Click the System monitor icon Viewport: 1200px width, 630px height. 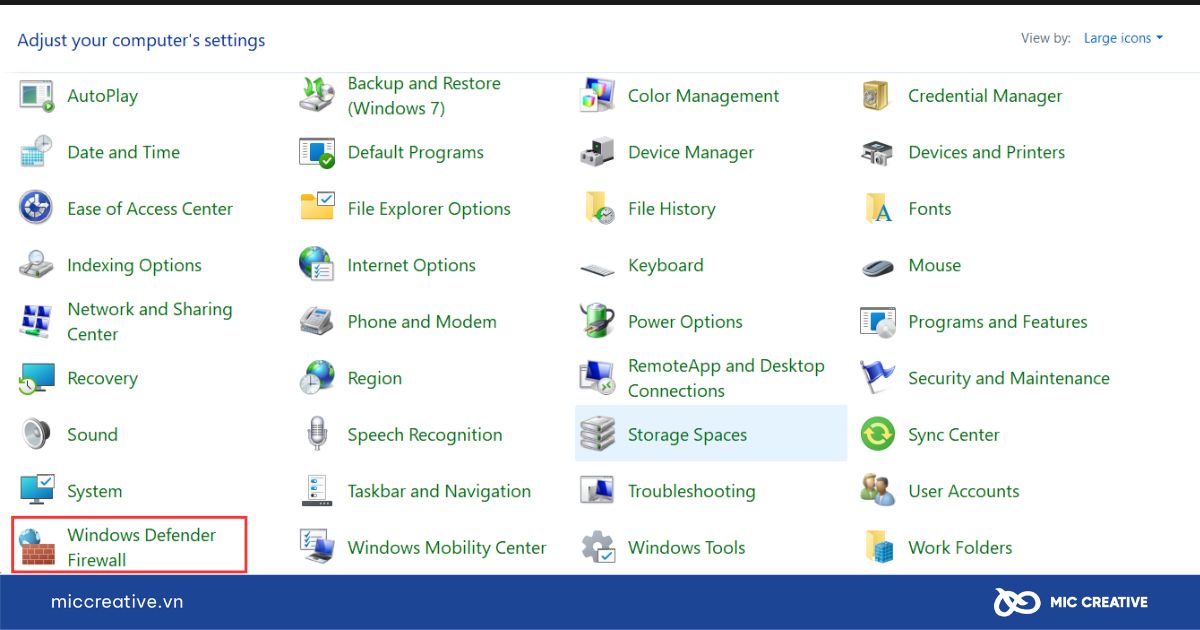(x=37, y=491)
